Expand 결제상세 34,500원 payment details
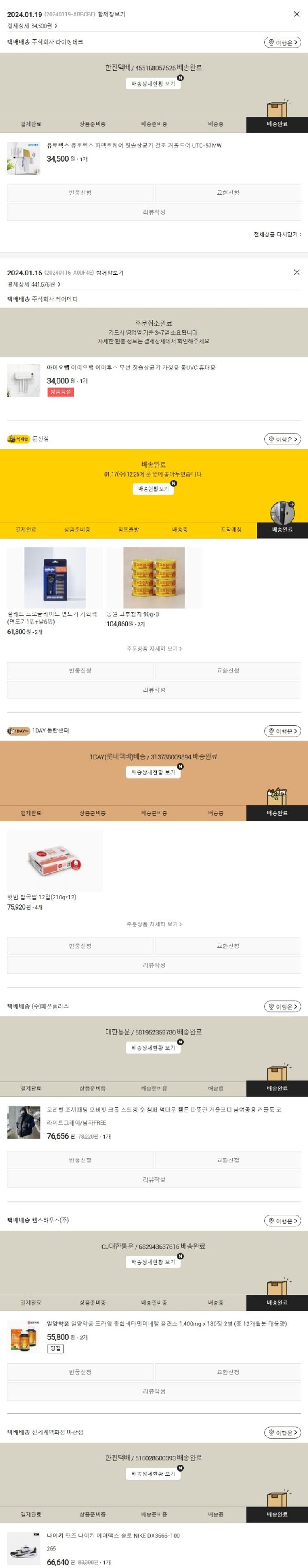The image size is (308, 1568). tap(32, 25)
